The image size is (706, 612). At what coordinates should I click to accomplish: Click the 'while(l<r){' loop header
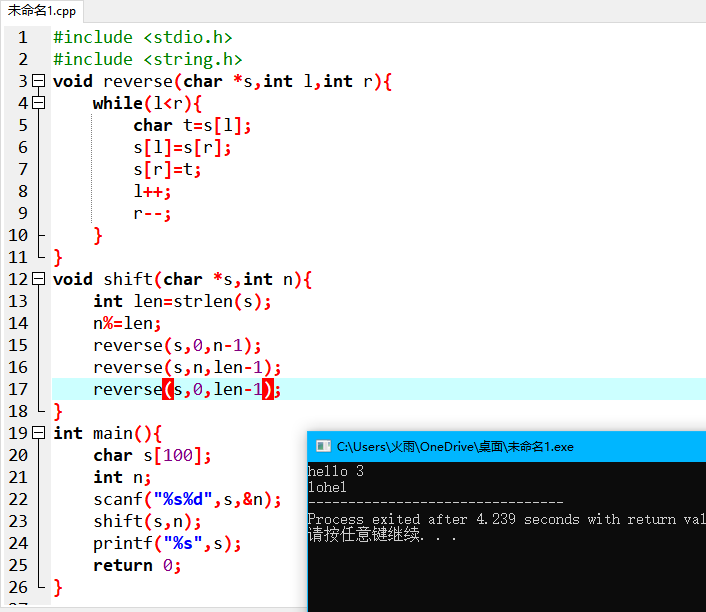(x=147, y=104)
